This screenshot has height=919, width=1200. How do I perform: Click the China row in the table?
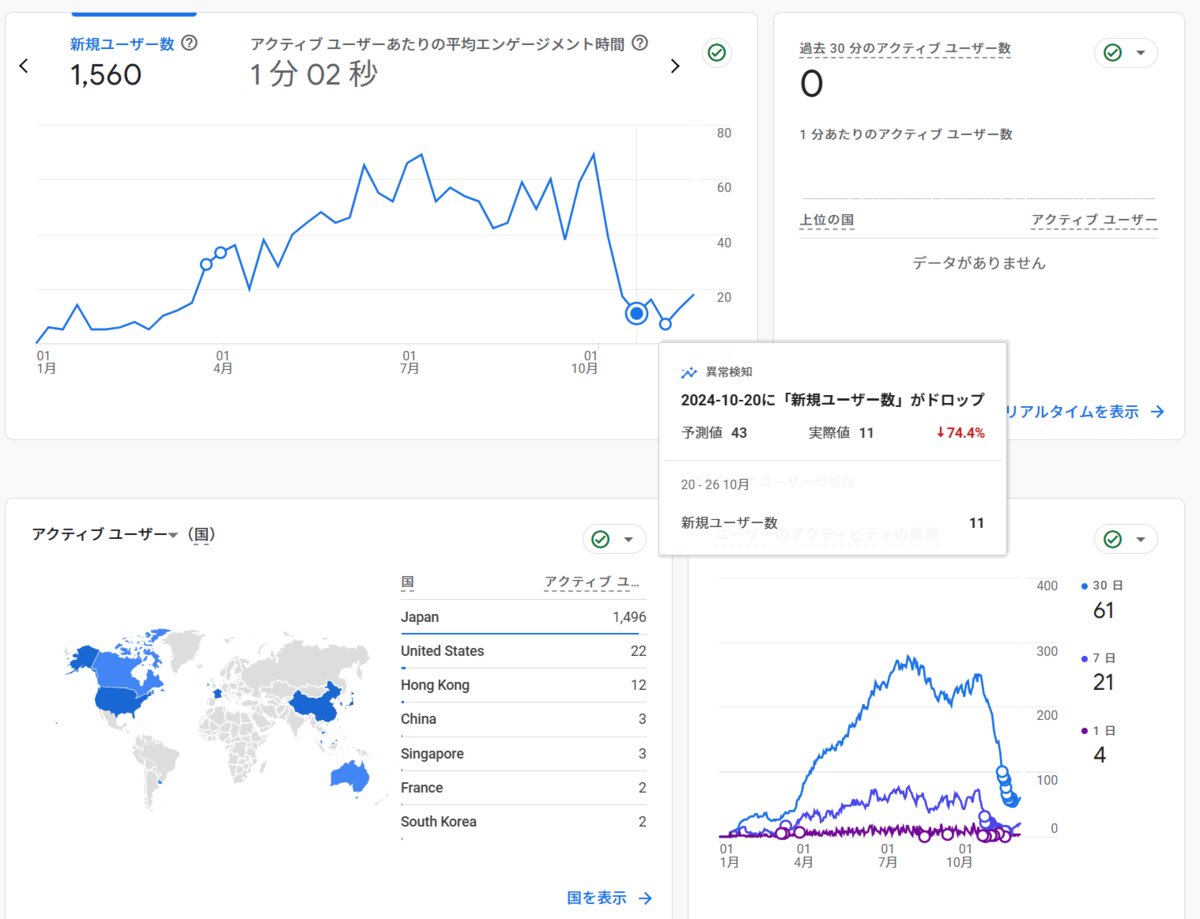(x=523, y=719)
